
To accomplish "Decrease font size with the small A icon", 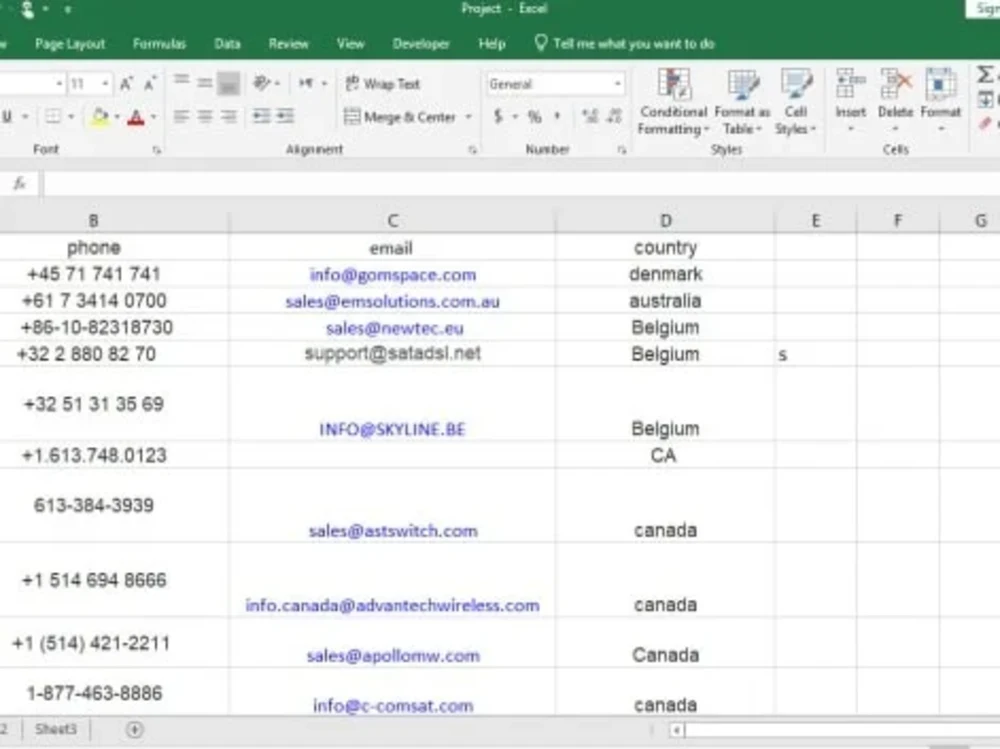I will tap(150, 84).
